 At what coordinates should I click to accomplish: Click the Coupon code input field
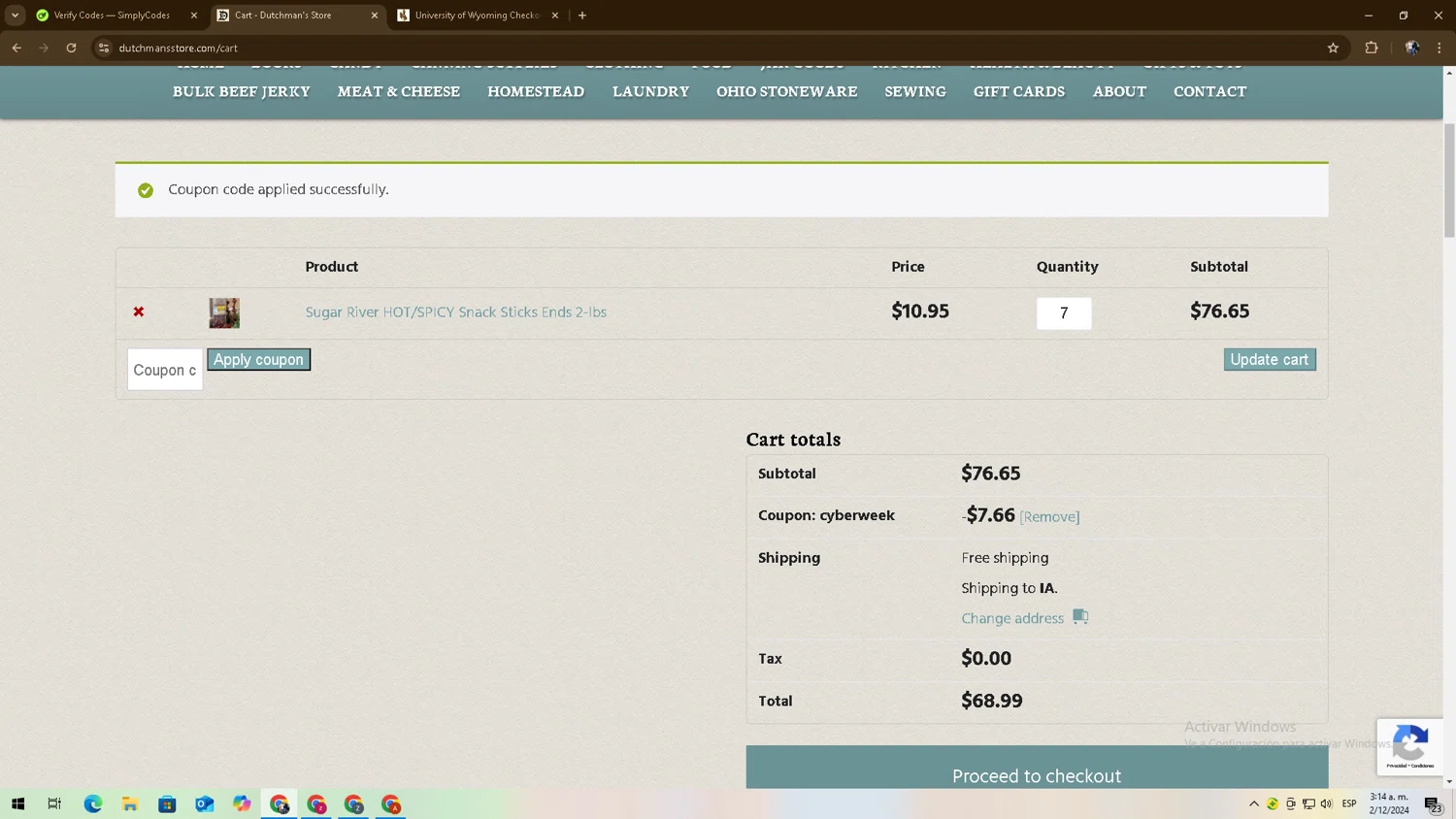point(165,370)
